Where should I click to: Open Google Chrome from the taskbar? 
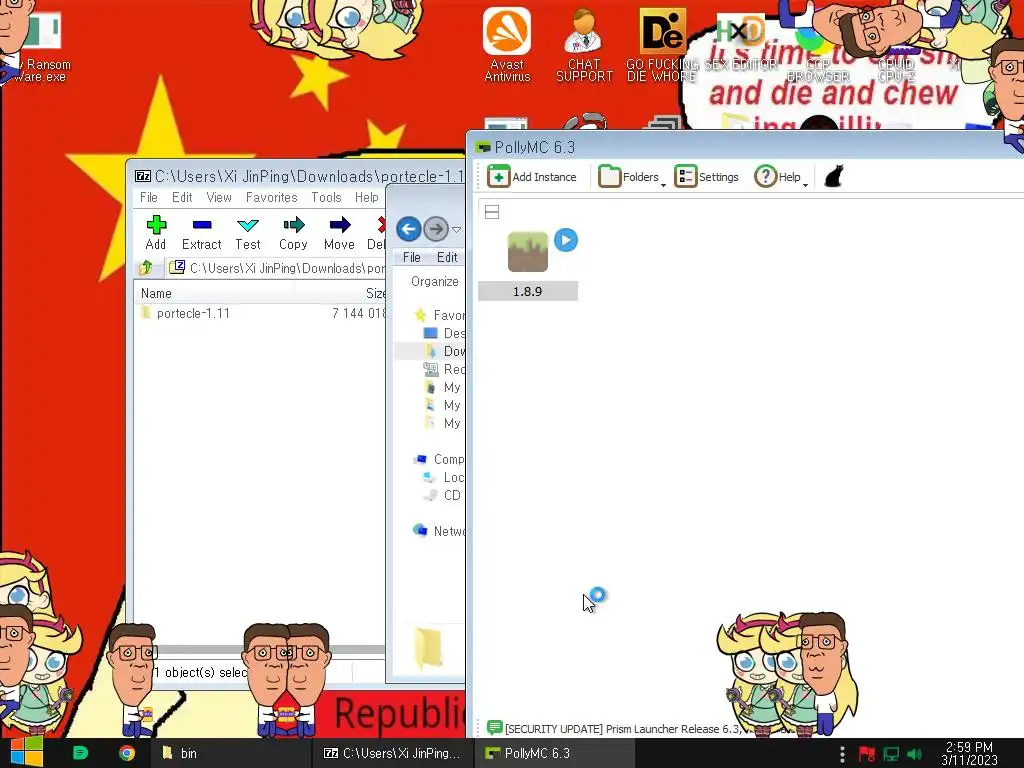pos(127,753)
